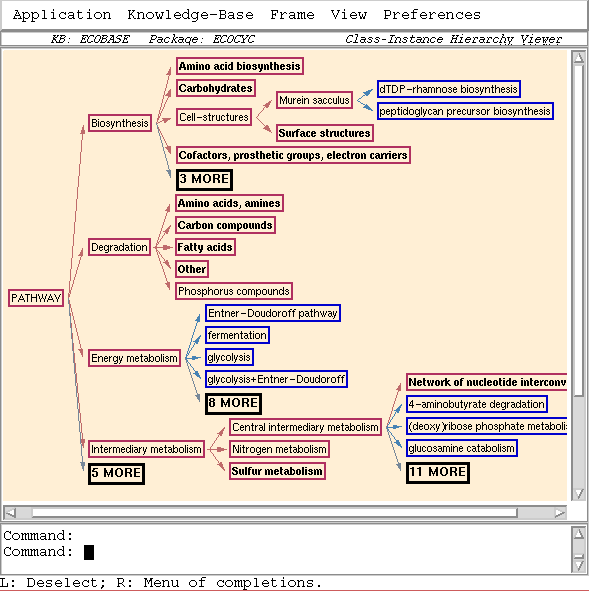Select the Murein sacculus node
The height and width of the screenshot is (591, 589).
[314, 100]
